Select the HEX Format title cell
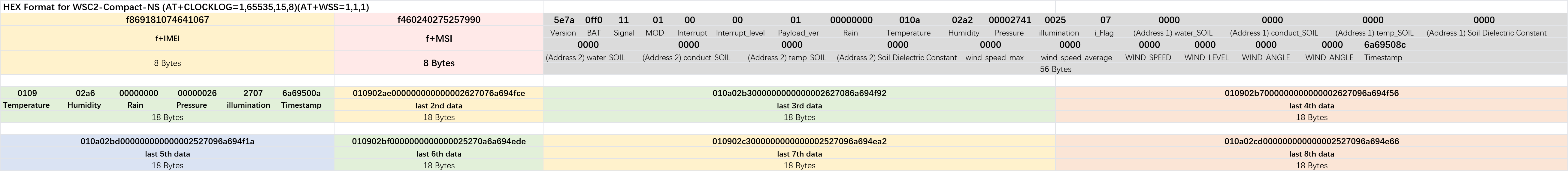Image resolution: width=1568 pixels, height=171 pixels. click(272, 7)
